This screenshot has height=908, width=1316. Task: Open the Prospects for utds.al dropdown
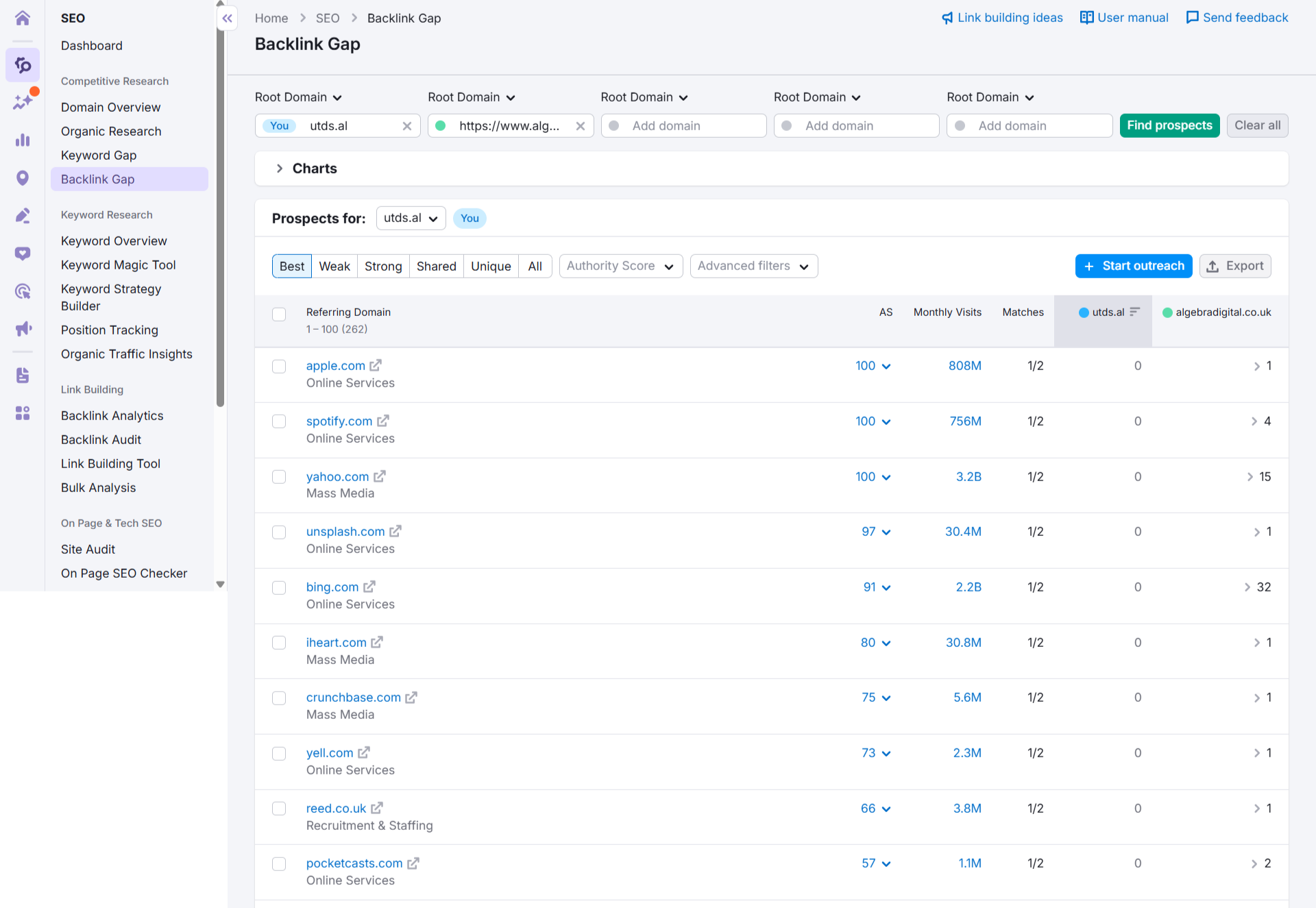[x=411, y=219]
